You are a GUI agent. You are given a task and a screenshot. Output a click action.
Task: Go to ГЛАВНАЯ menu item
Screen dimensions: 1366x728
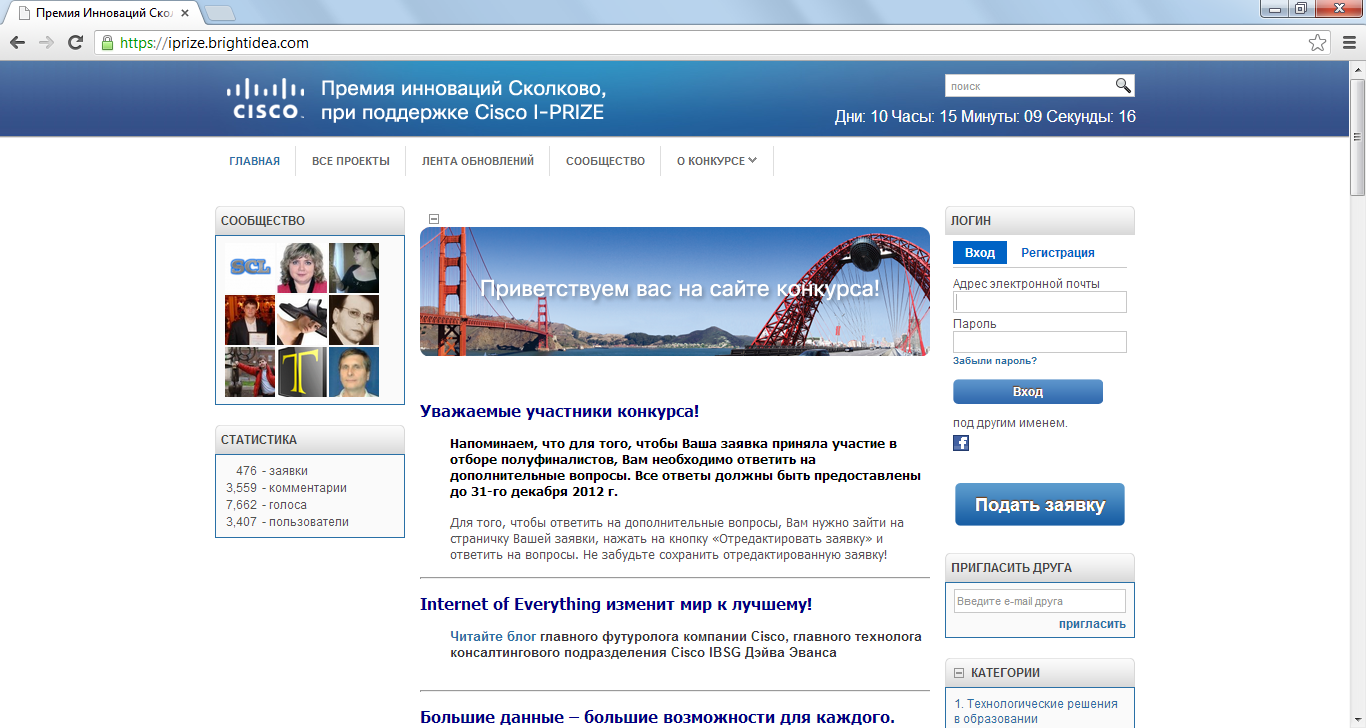point(254,161)
